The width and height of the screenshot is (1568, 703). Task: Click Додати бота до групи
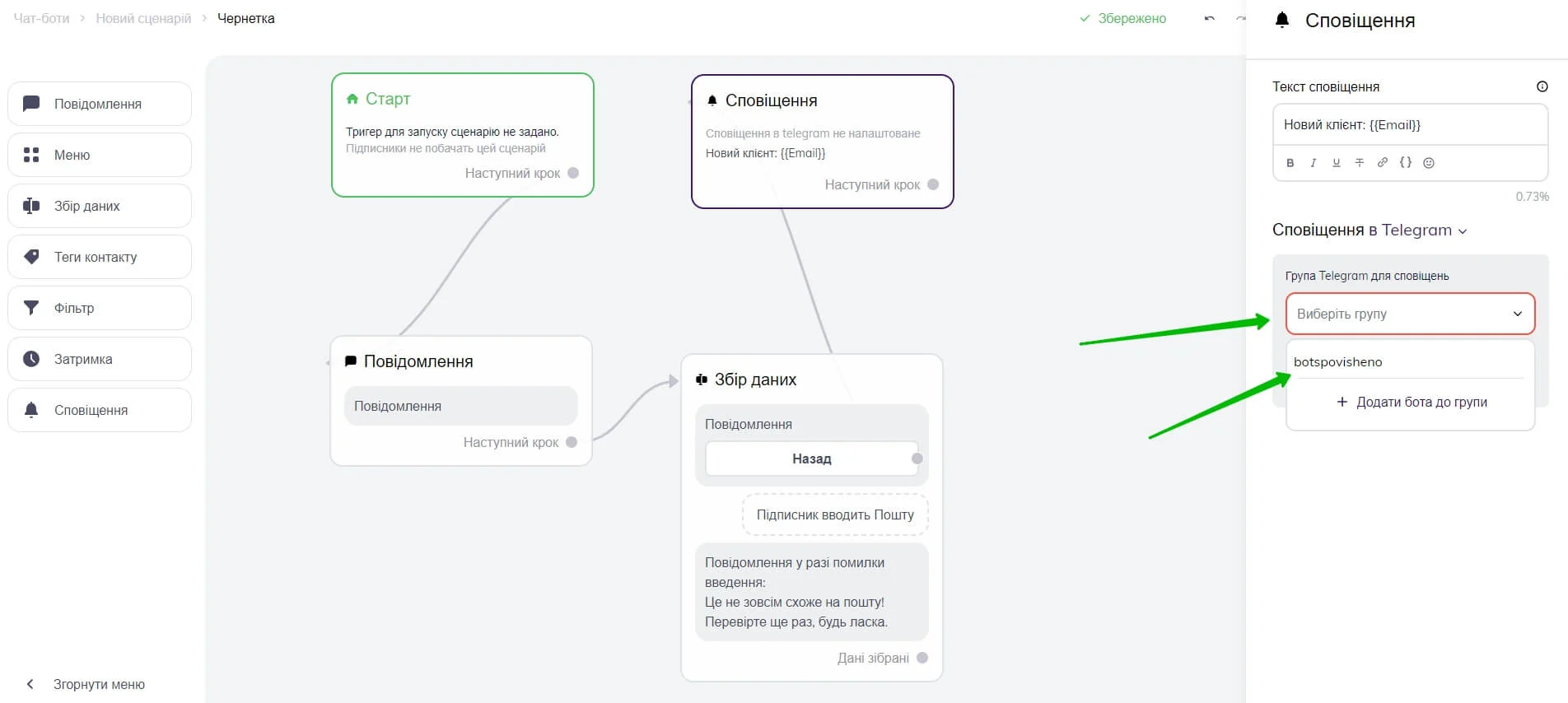pos(1411,402)
